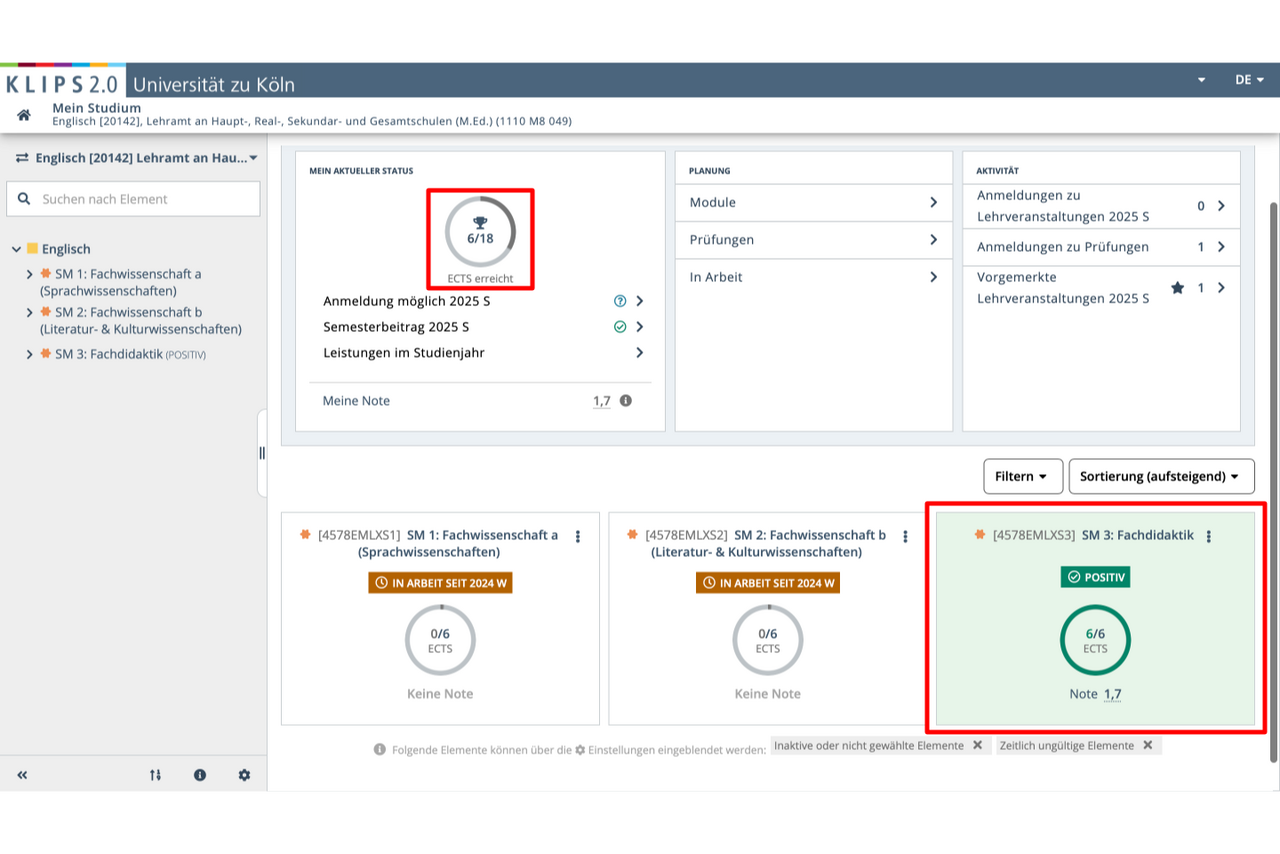
Task: Click star icon in Vorgemerkte Lehrveranstaltungen row
Action: coord(1177,288)
